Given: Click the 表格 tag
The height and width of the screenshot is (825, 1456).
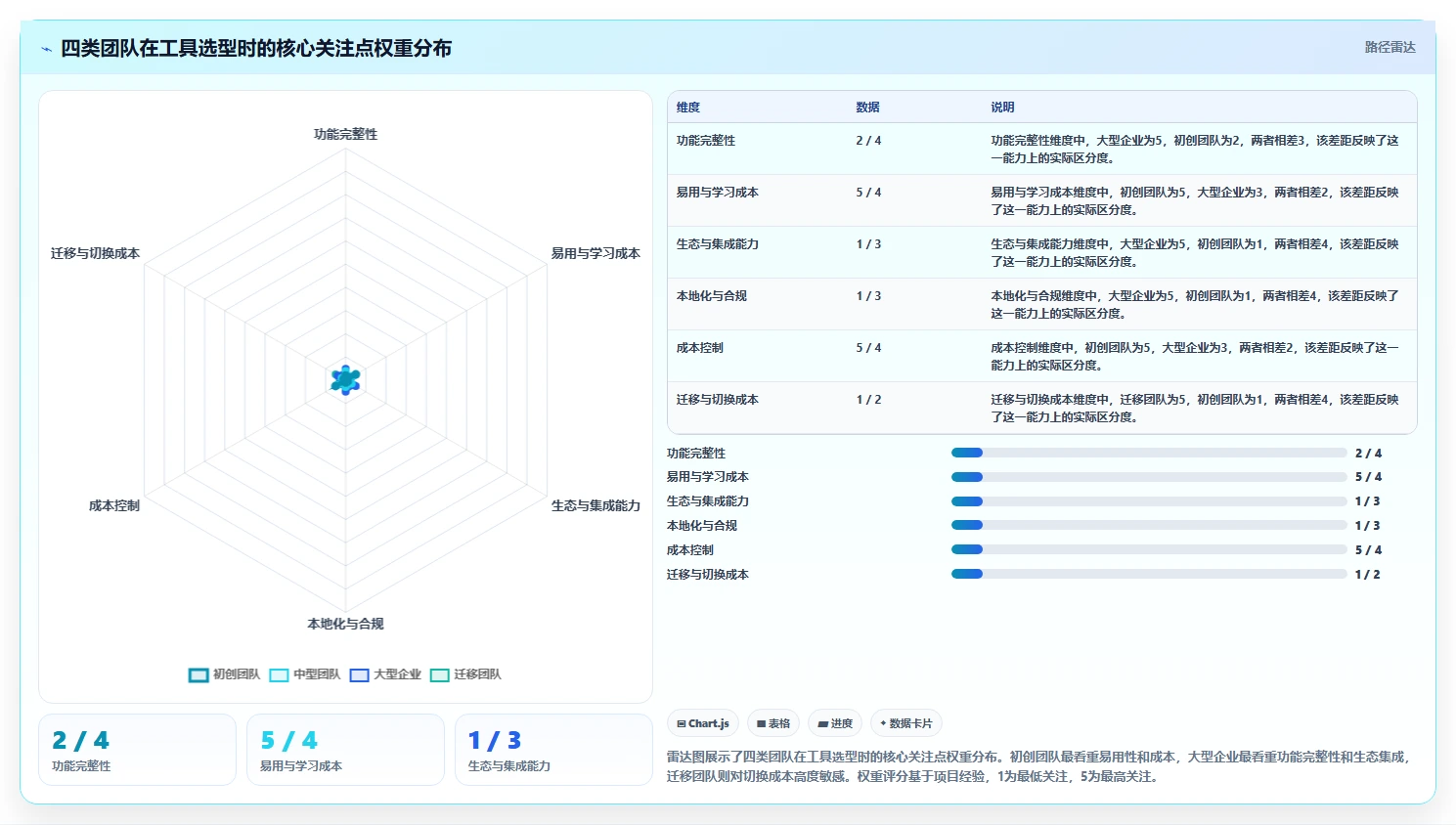Looking at the screenshot, I should [773, 723].
